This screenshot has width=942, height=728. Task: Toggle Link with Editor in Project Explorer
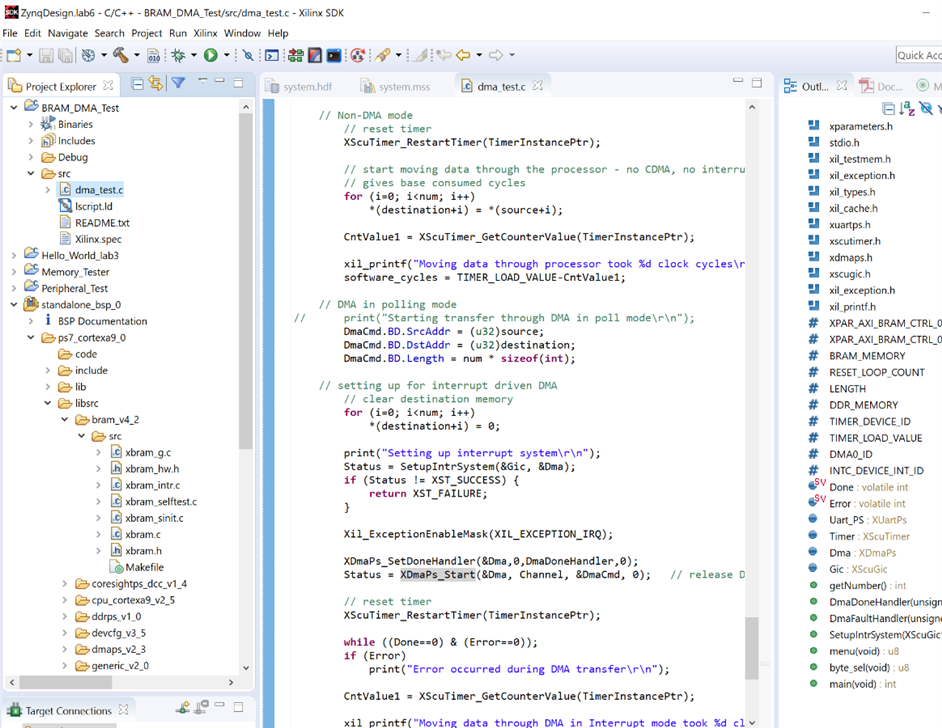pos(156,84)
